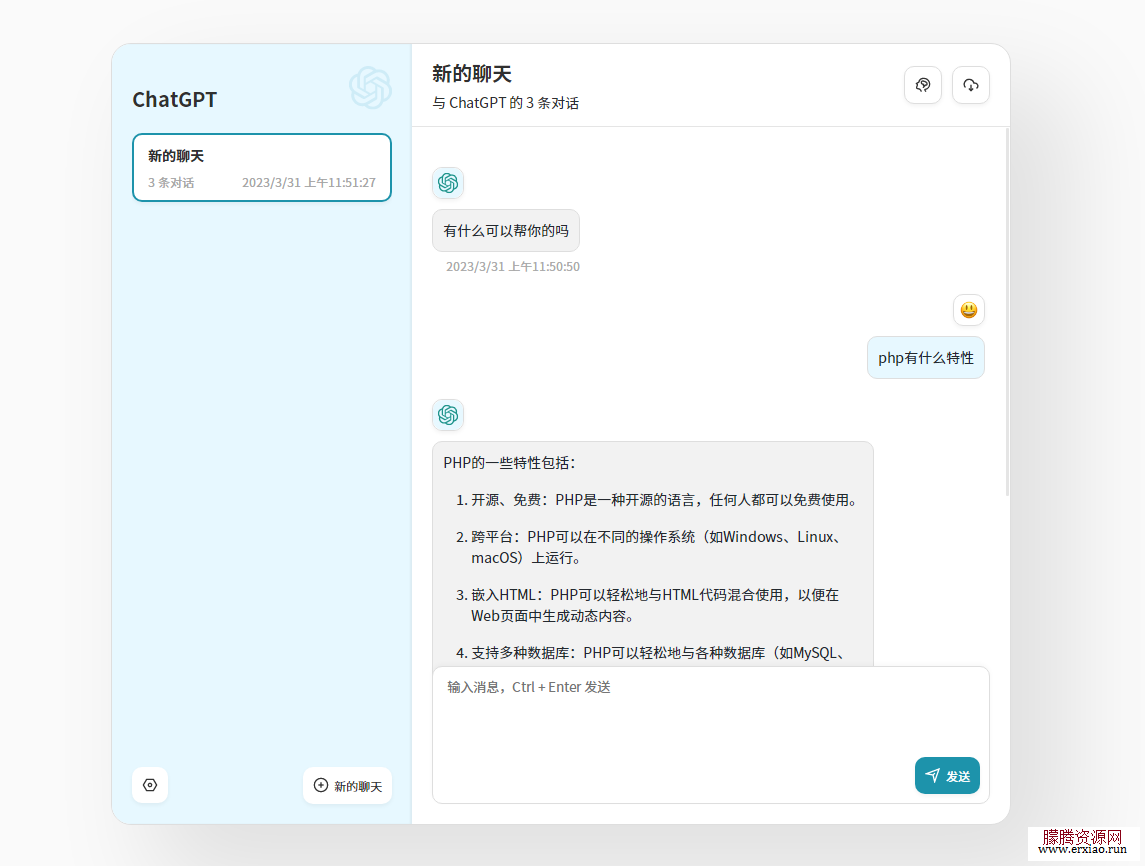Click the timestamp 2023/3/31 上午11:50:50
The height and width of the screenshot is (866, 1145).
click(513, 267)
